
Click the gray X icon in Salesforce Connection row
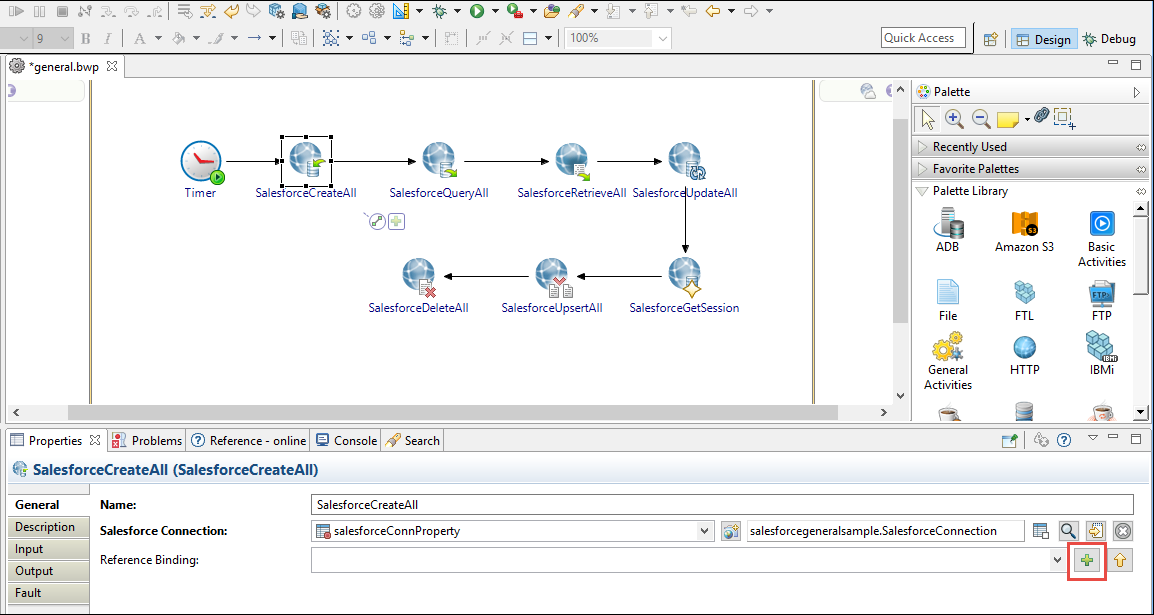point(1122,531)
